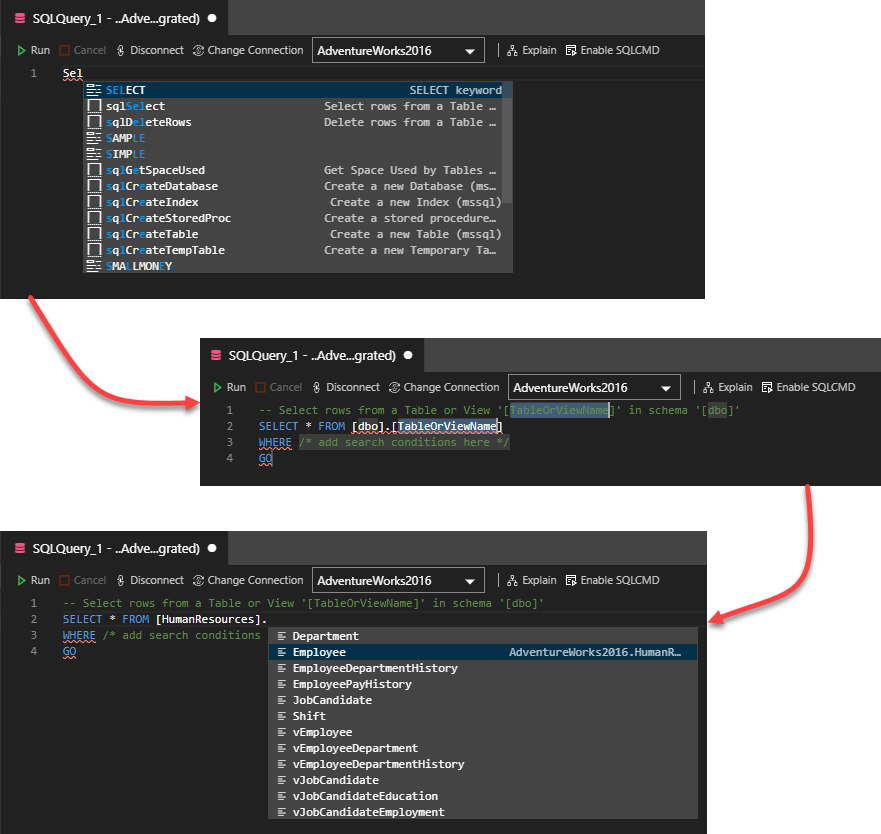The image size is (881, 834).
Task: Choose JobCandidate table suggestion
Action: tap(483, 700)
